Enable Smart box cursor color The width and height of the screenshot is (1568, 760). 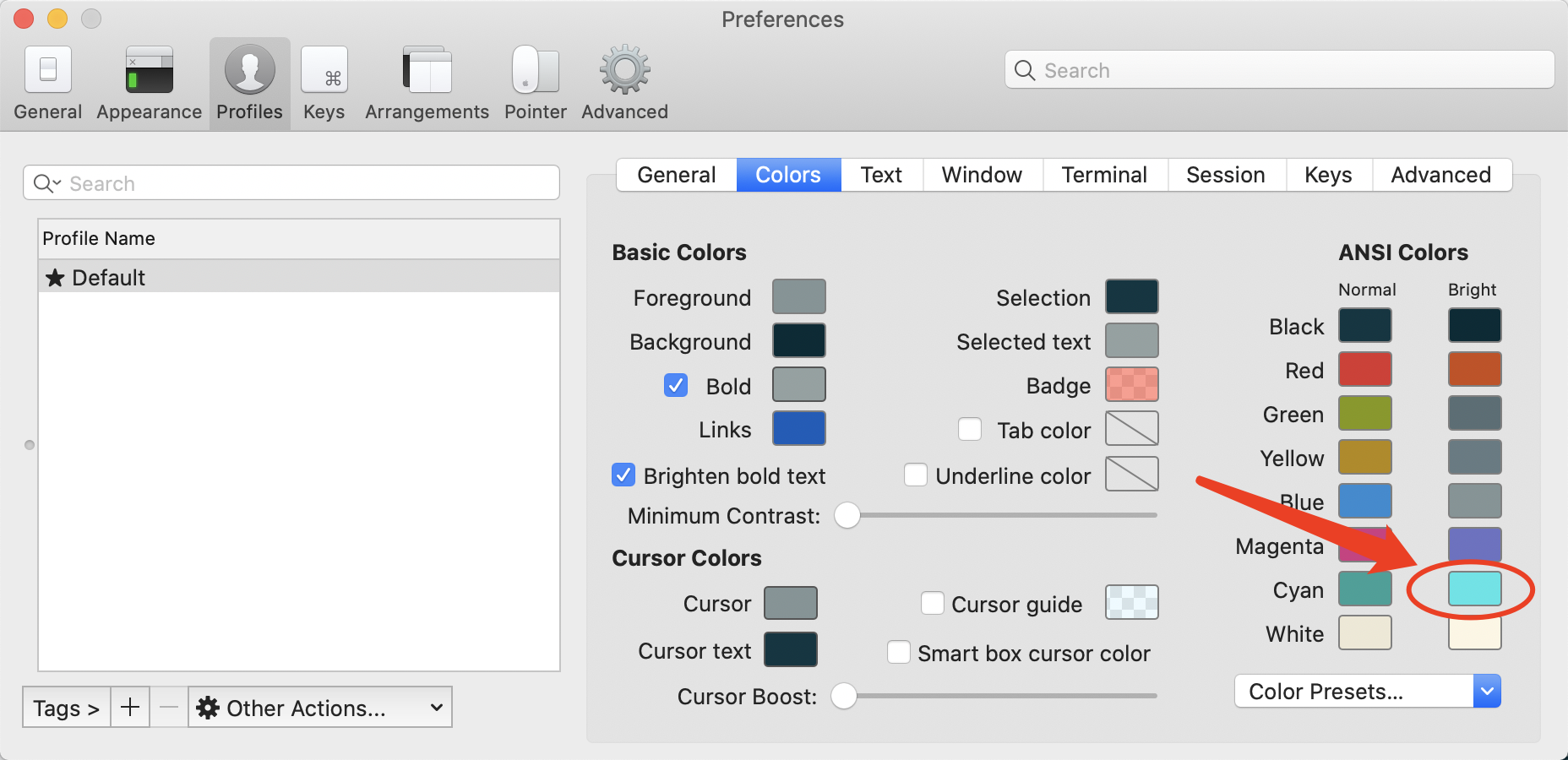pos(898,652)
